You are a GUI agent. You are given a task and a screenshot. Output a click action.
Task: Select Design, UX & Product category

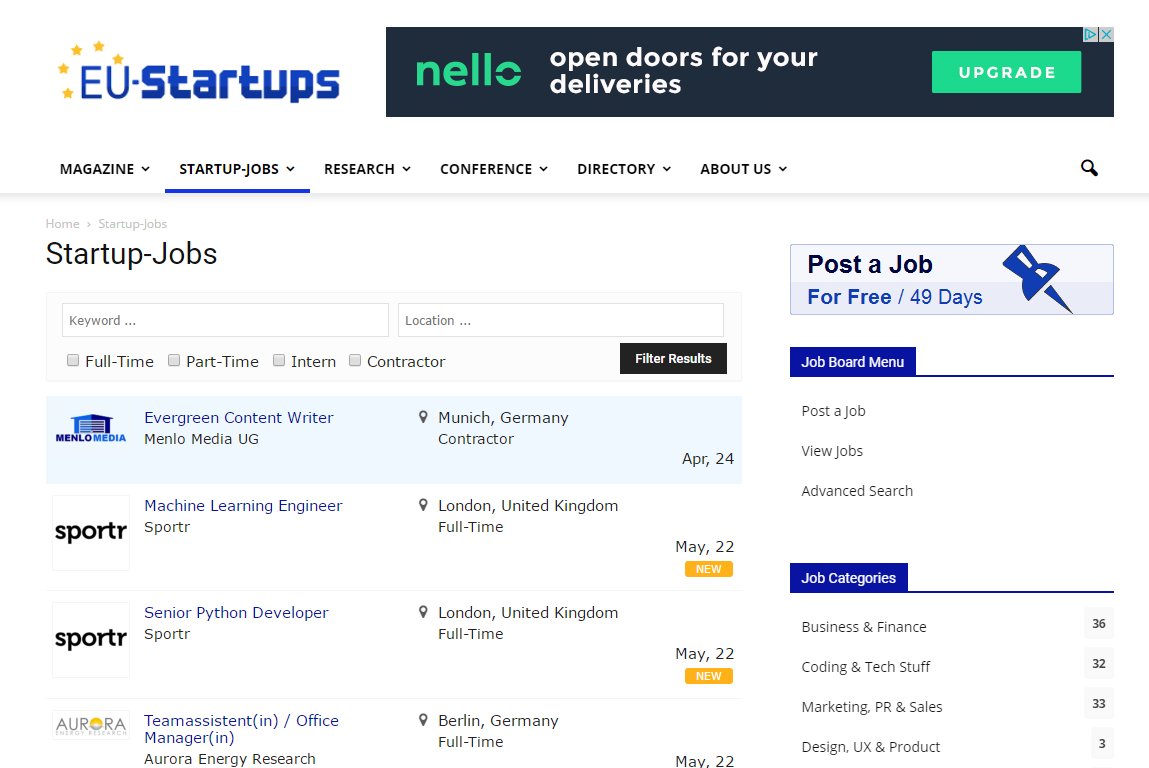871,747
